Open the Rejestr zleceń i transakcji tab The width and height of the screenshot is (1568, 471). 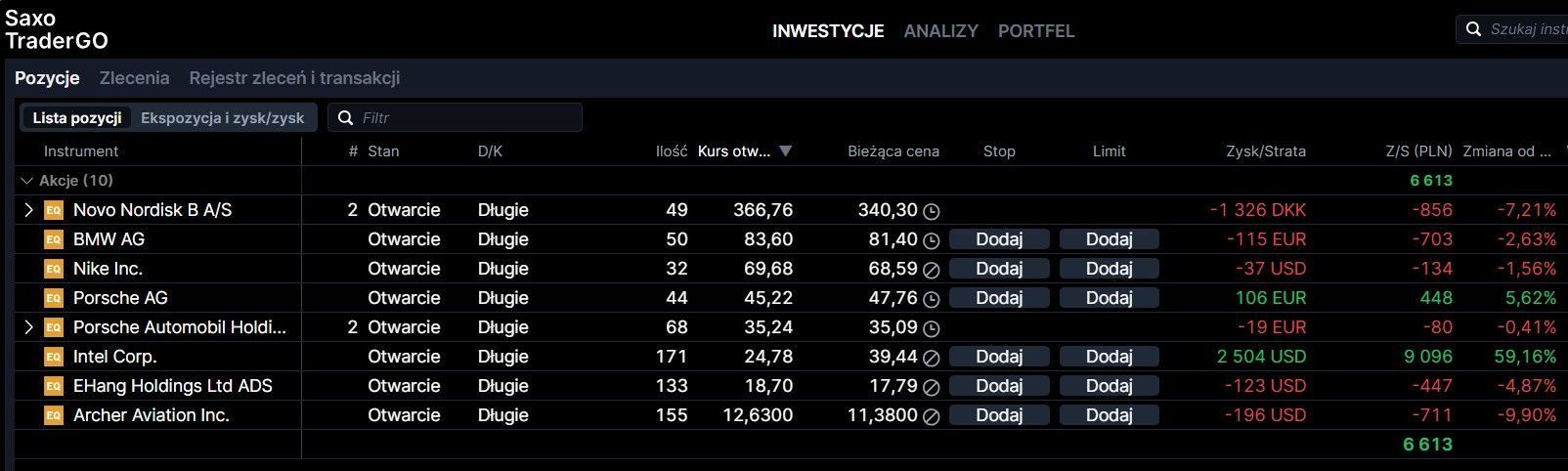click(x=294, y=78)
